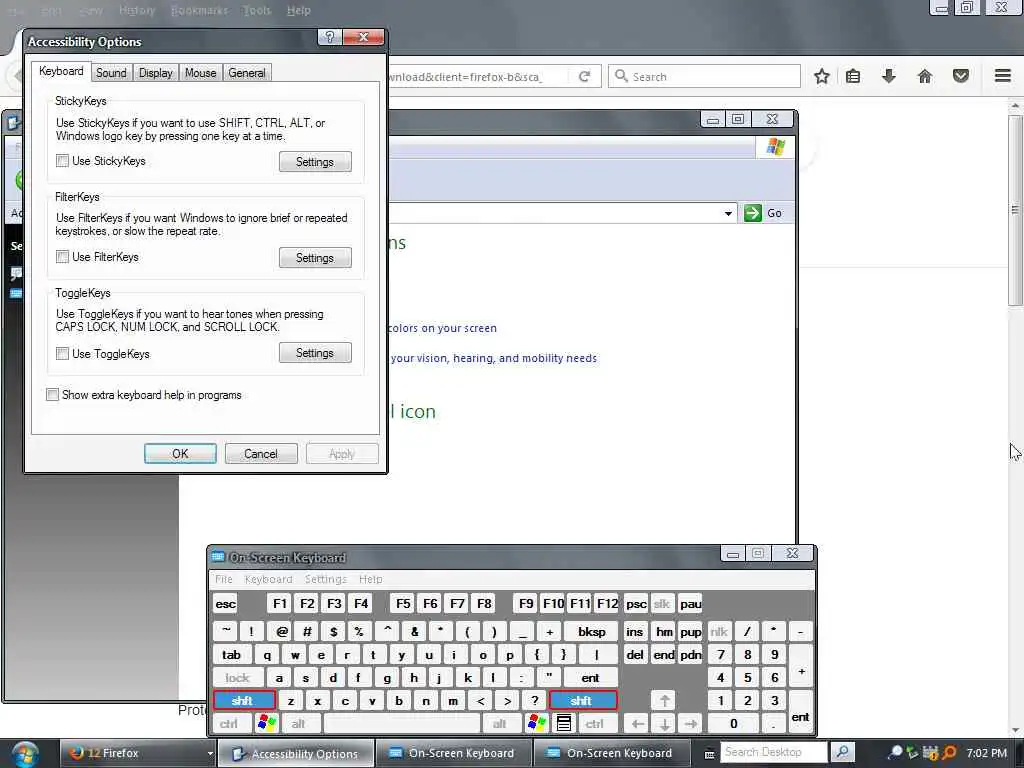Select the Keyboard tab

61,71
